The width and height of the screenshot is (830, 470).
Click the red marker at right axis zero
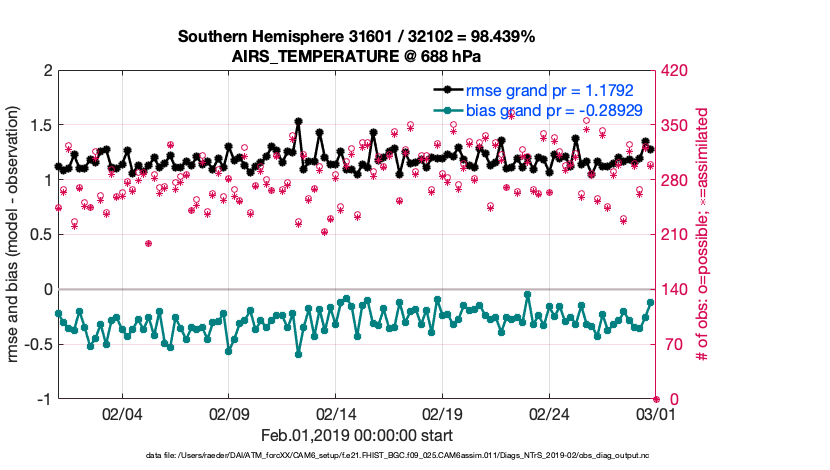pyautogui.click(x=656, y=399)
